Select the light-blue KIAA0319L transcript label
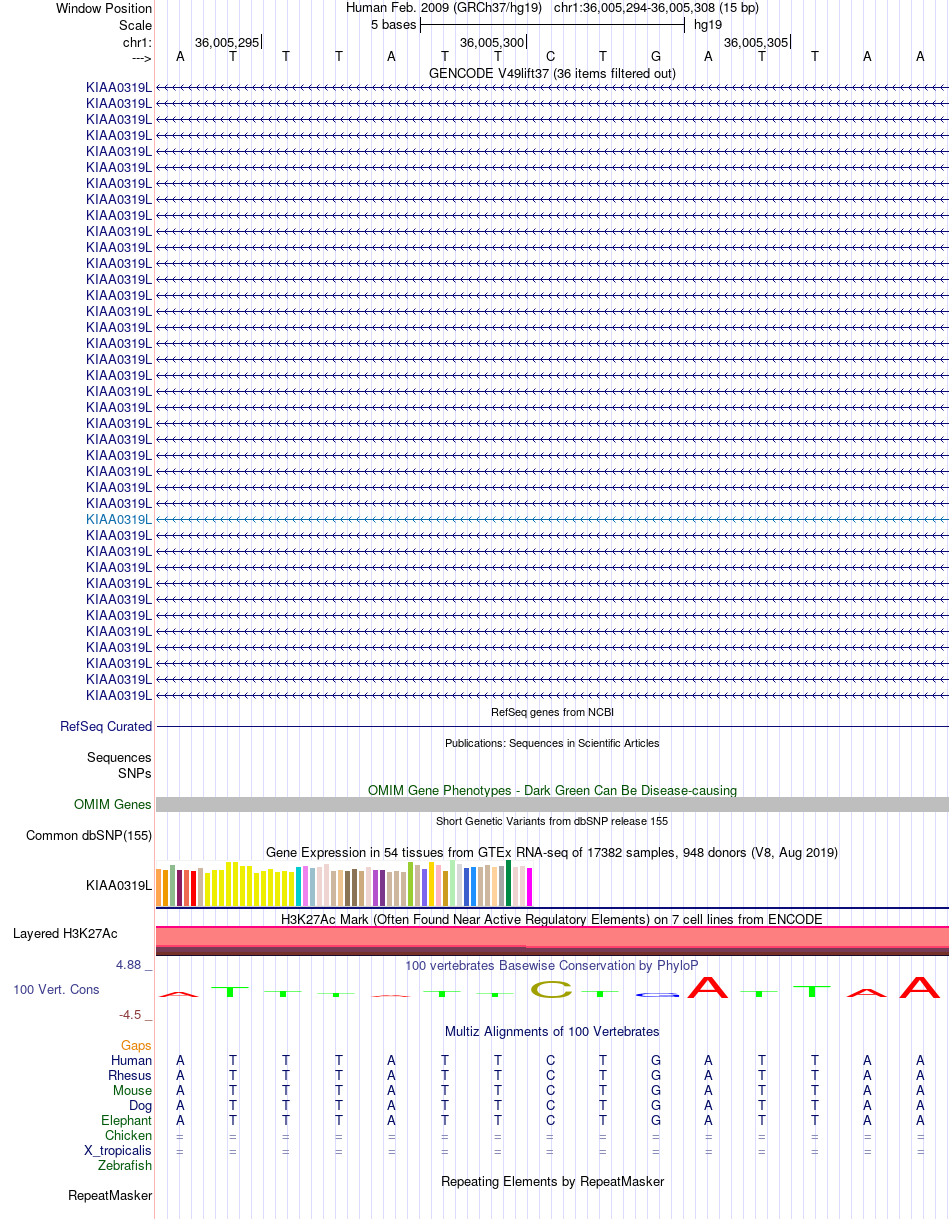Image resolution: width=950 pixels, height=1219 pixels. (x=119, y=519)
